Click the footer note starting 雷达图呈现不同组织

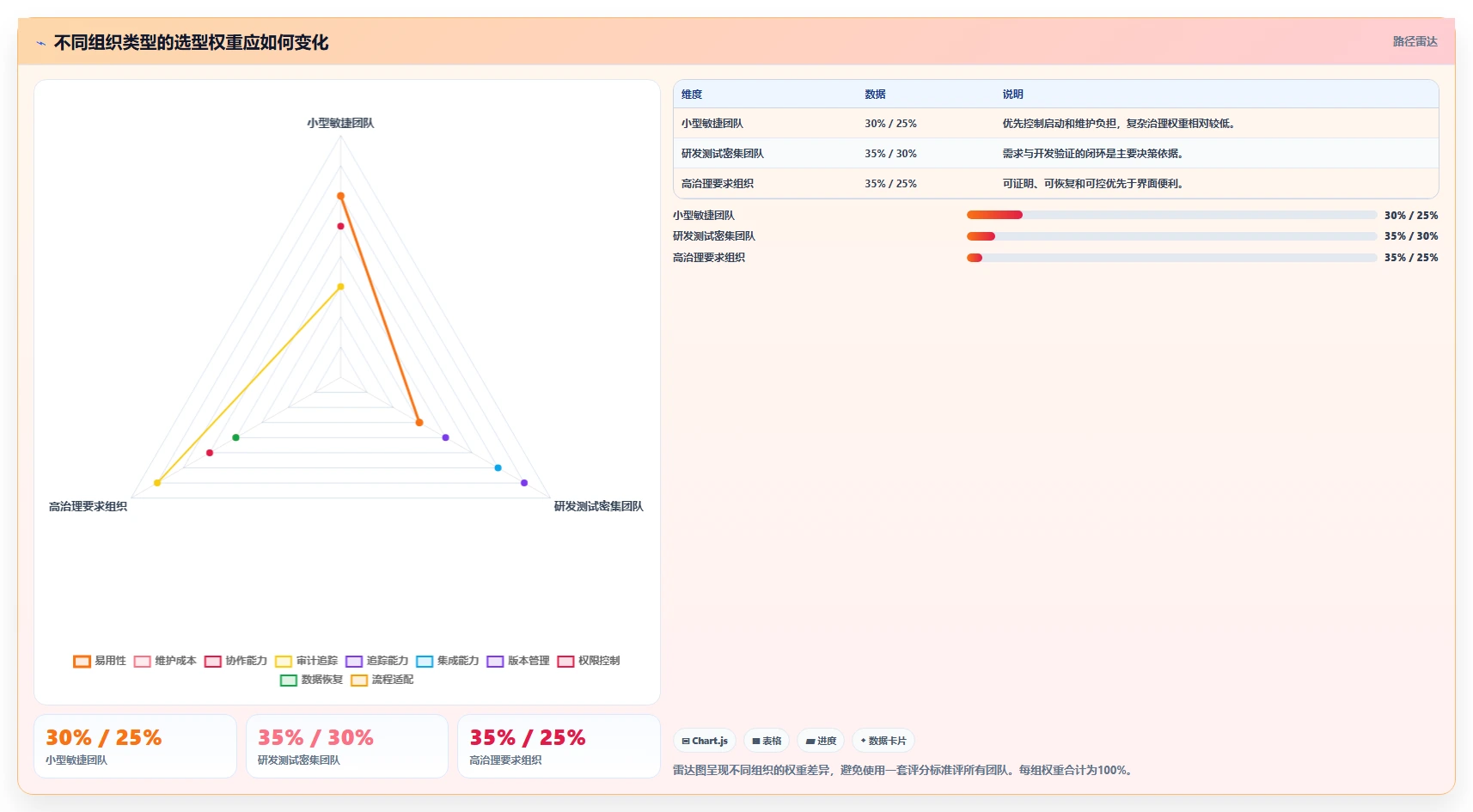tap(904, 770)
